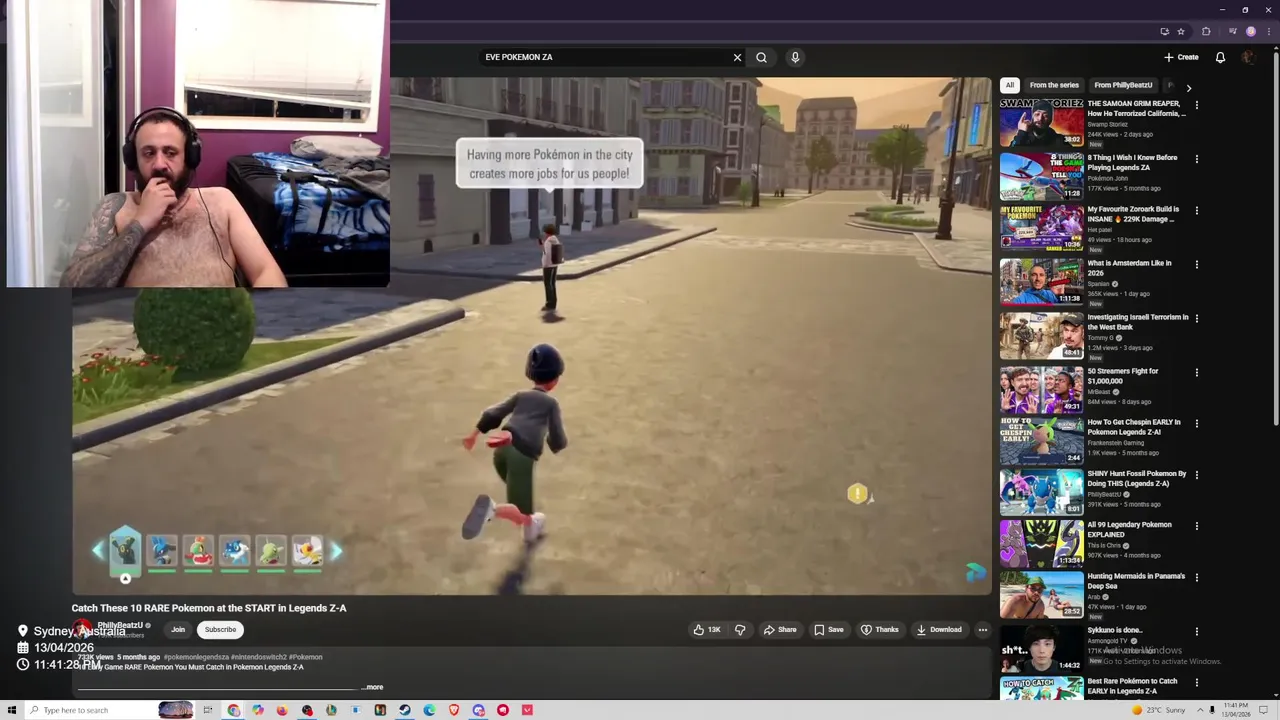Select the 'All' filter chip
This screenshot has width=1280, height=720.
[1010, 85]
